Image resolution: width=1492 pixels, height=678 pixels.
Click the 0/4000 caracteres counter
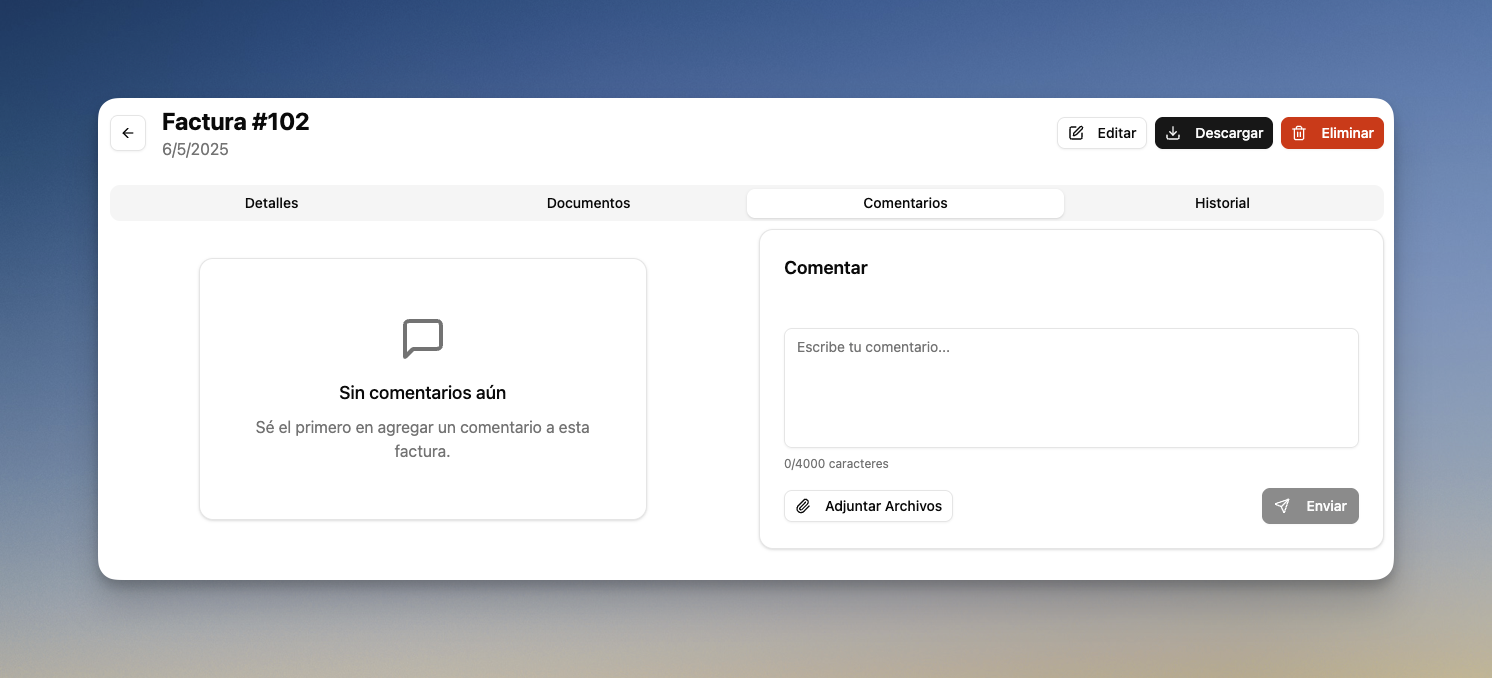pyautogui.click(x=836, y=463)
